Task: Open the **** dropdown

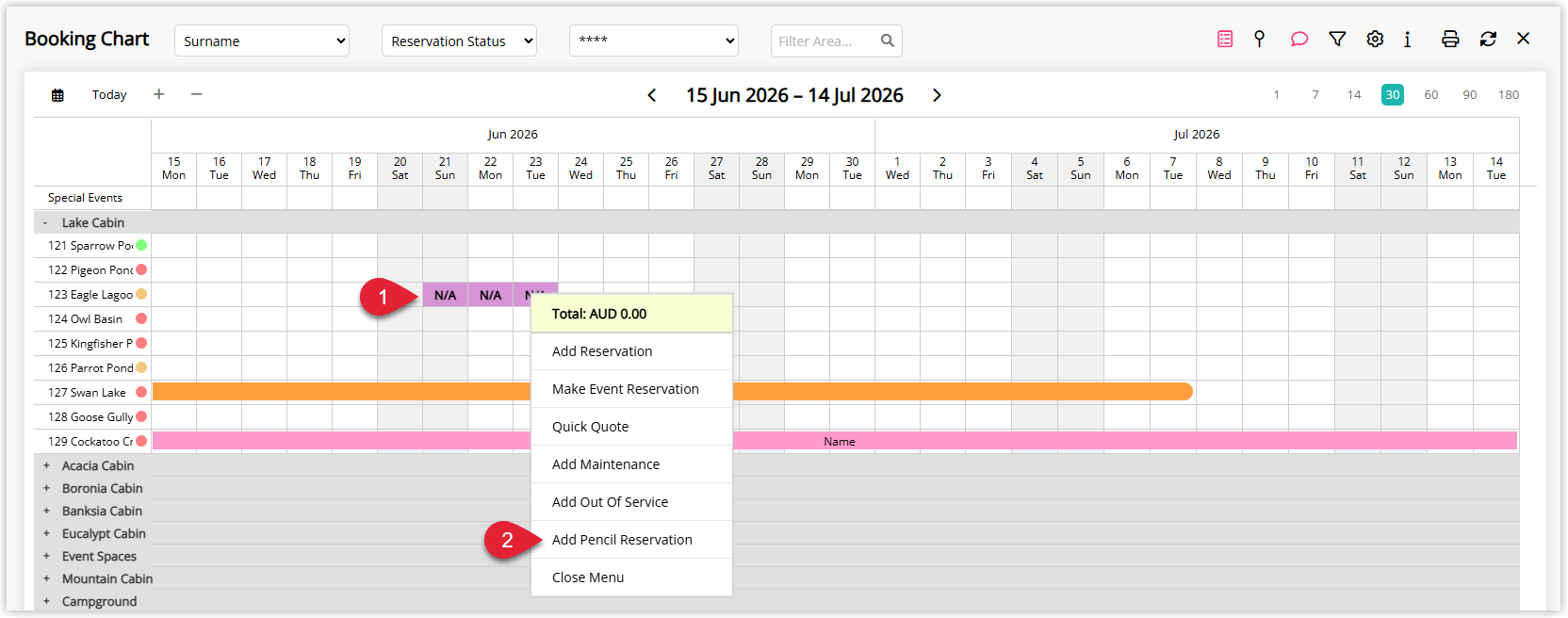Action: pyautogui.click(x=654, y=41)
